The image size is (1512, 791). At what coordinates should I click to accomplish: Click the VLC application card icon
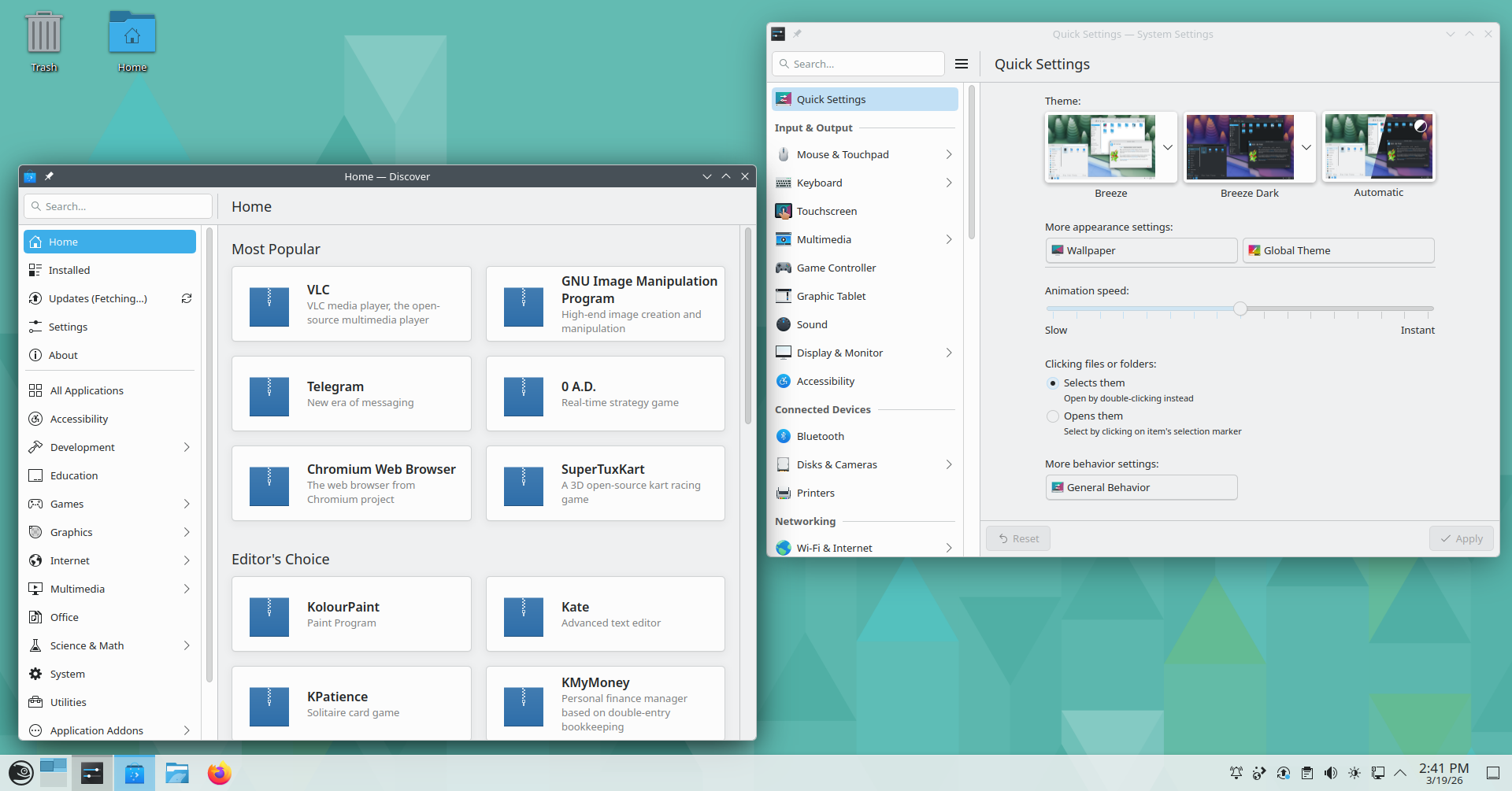pyautogui.click(x=269, y=306)
